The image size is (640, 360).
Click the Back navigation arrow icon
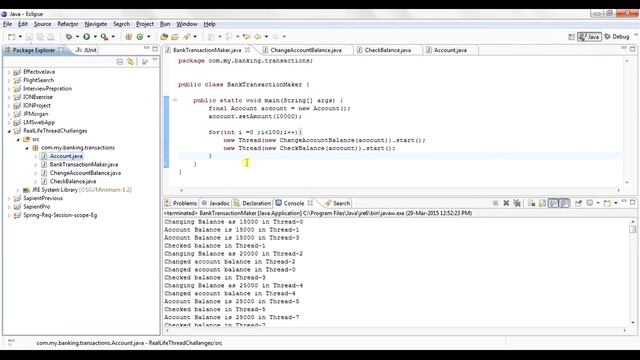tap(258, 37)
